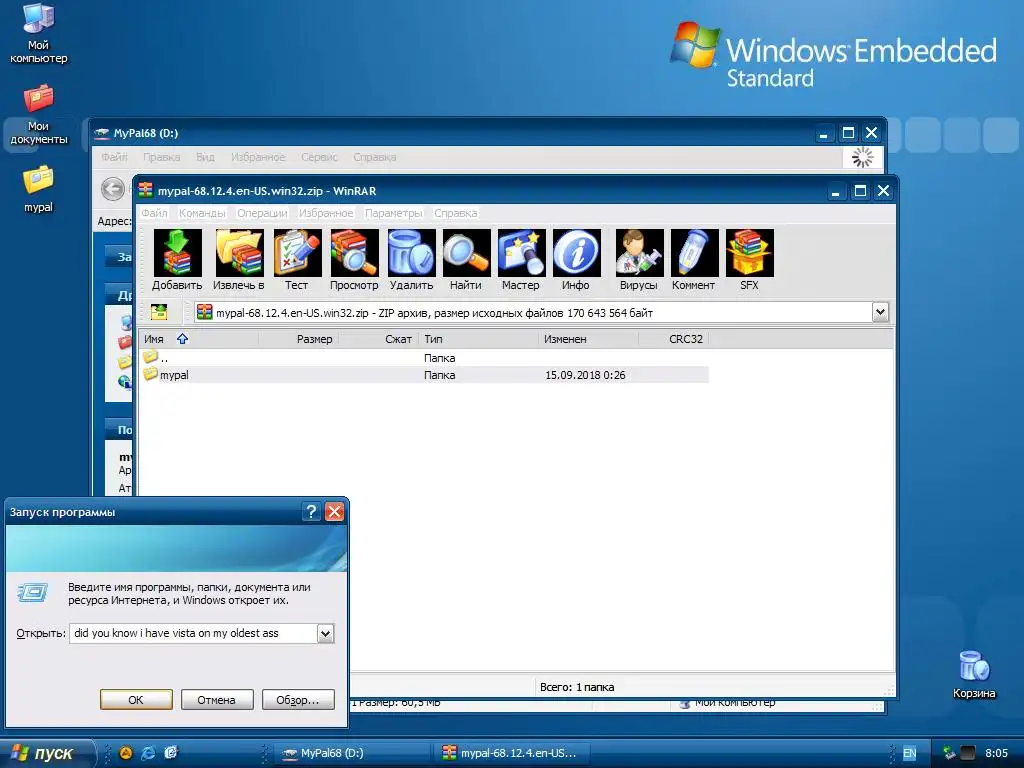
Task: Click the network tray icon near the clock
Action: (950, 753)
